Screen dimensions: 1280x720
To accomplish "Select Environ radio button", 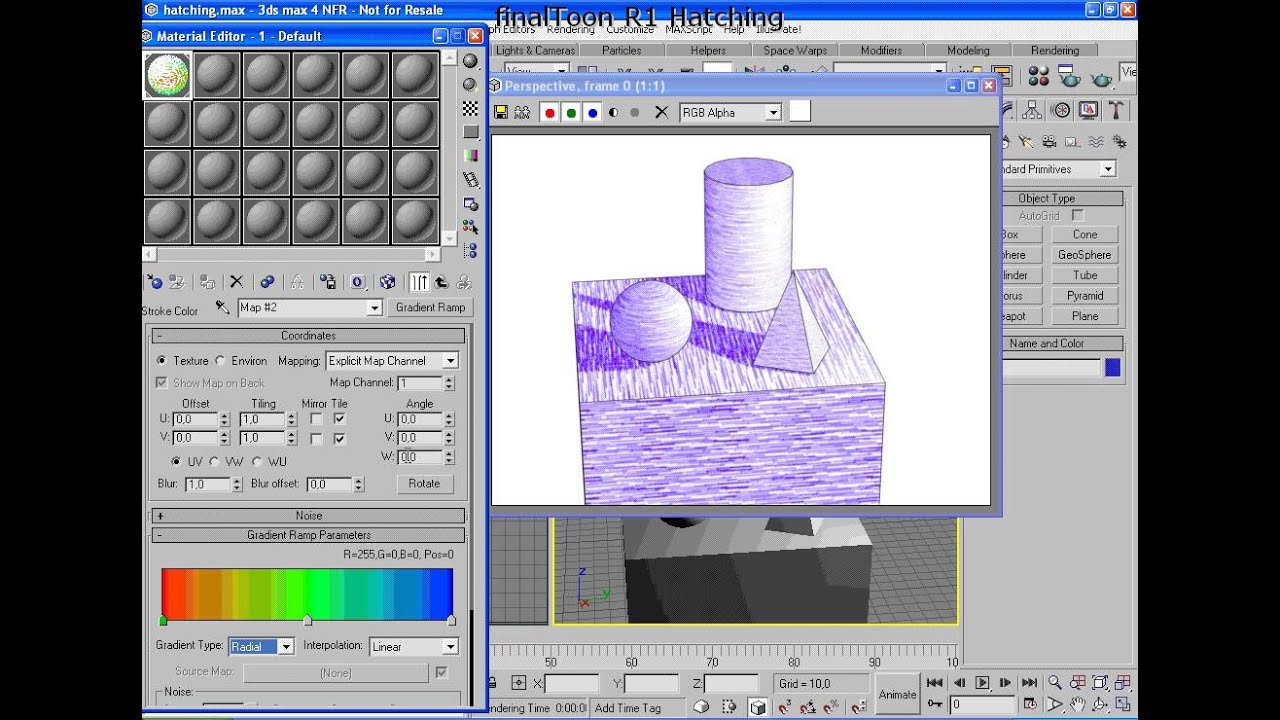I will click(221, 361).
